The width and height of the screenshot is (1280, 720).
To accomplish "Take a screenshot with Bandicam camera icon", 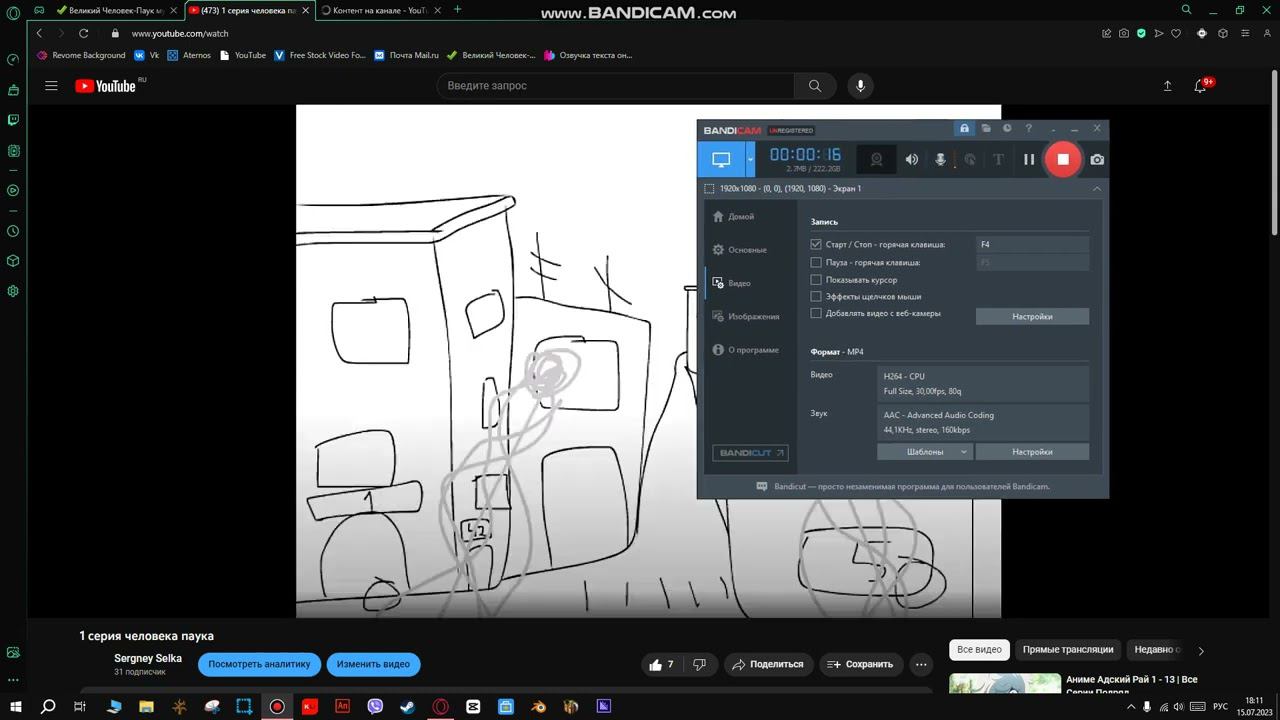I will pyautogui.click(x=1097, y=159).
